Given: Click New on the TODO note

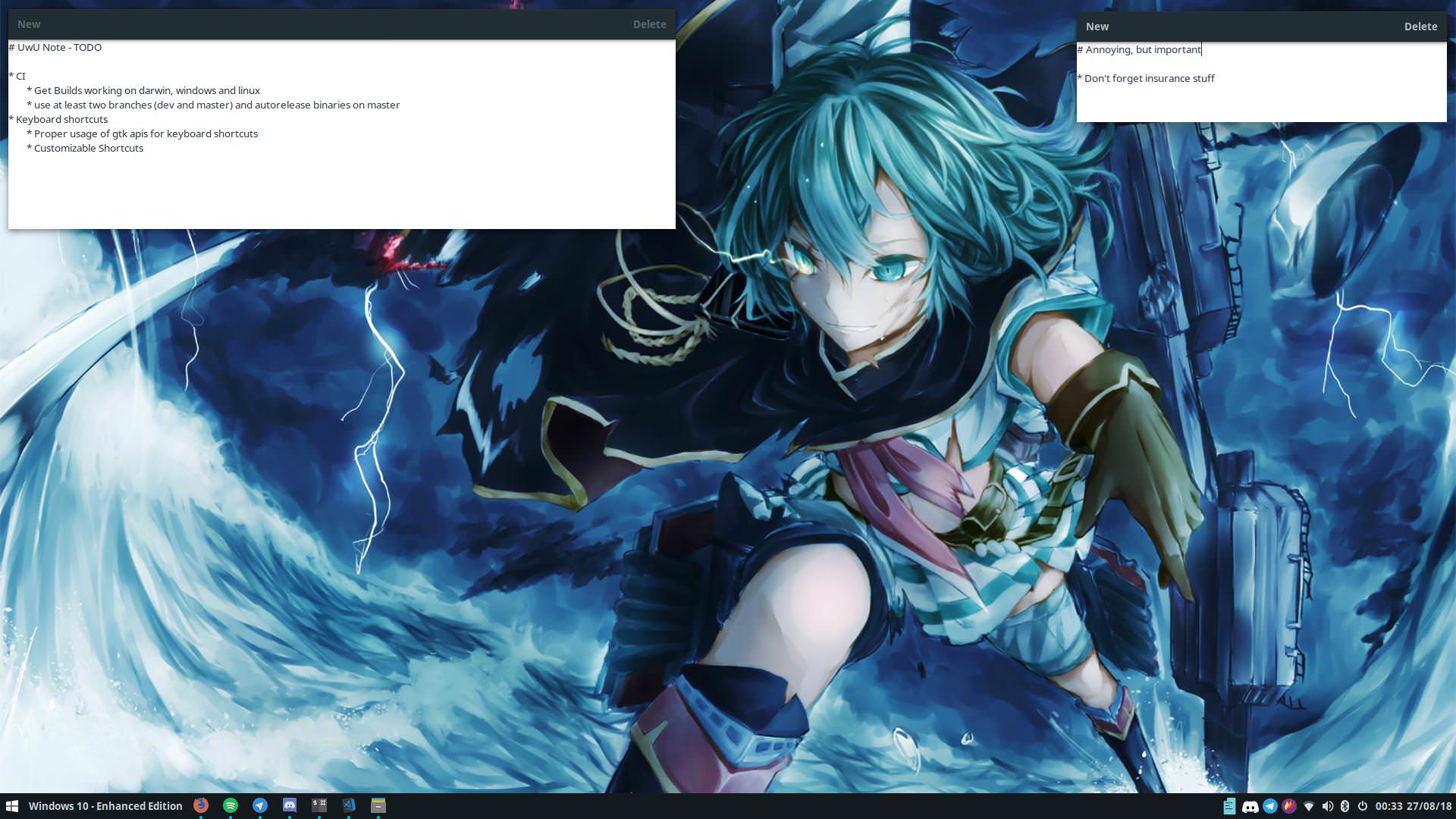Looking at the screenshot, I should (x=29, y=24).
